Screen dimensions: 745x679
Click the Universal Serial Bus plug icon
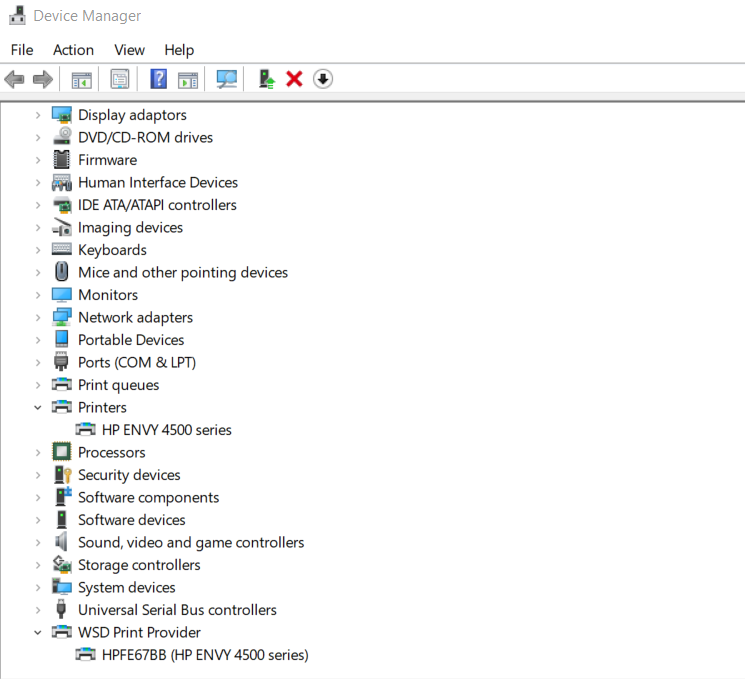click(61, 609)
